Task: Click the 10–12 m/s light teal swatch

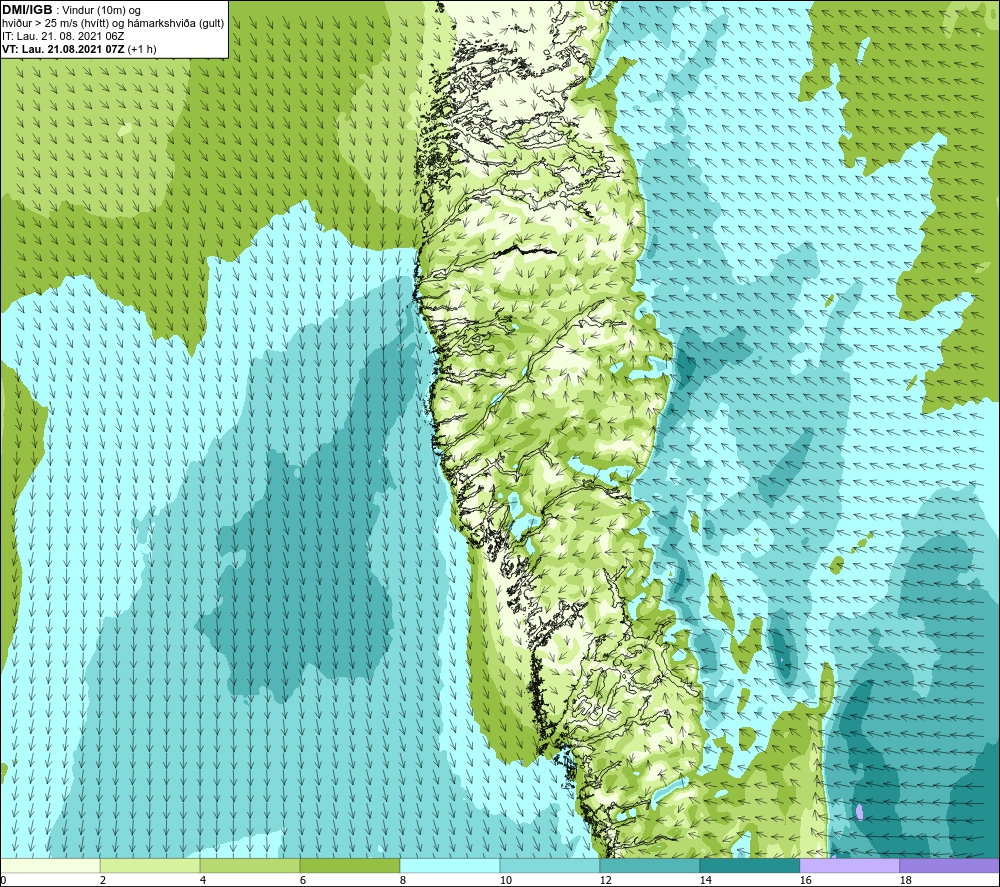Action: (x=550, y=866)
